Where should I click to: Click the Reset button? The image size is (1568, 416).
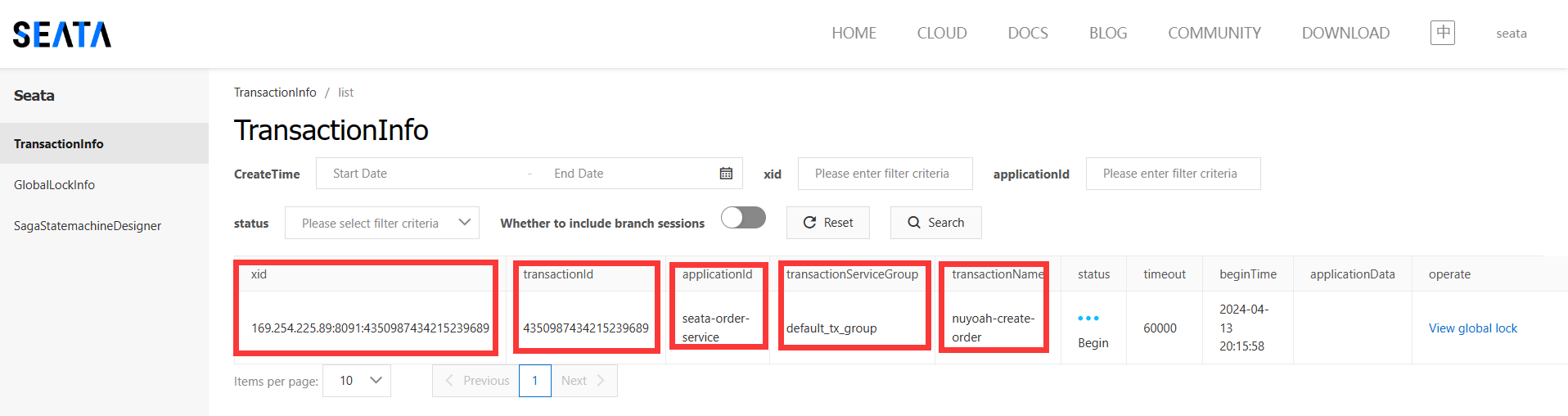827,223
